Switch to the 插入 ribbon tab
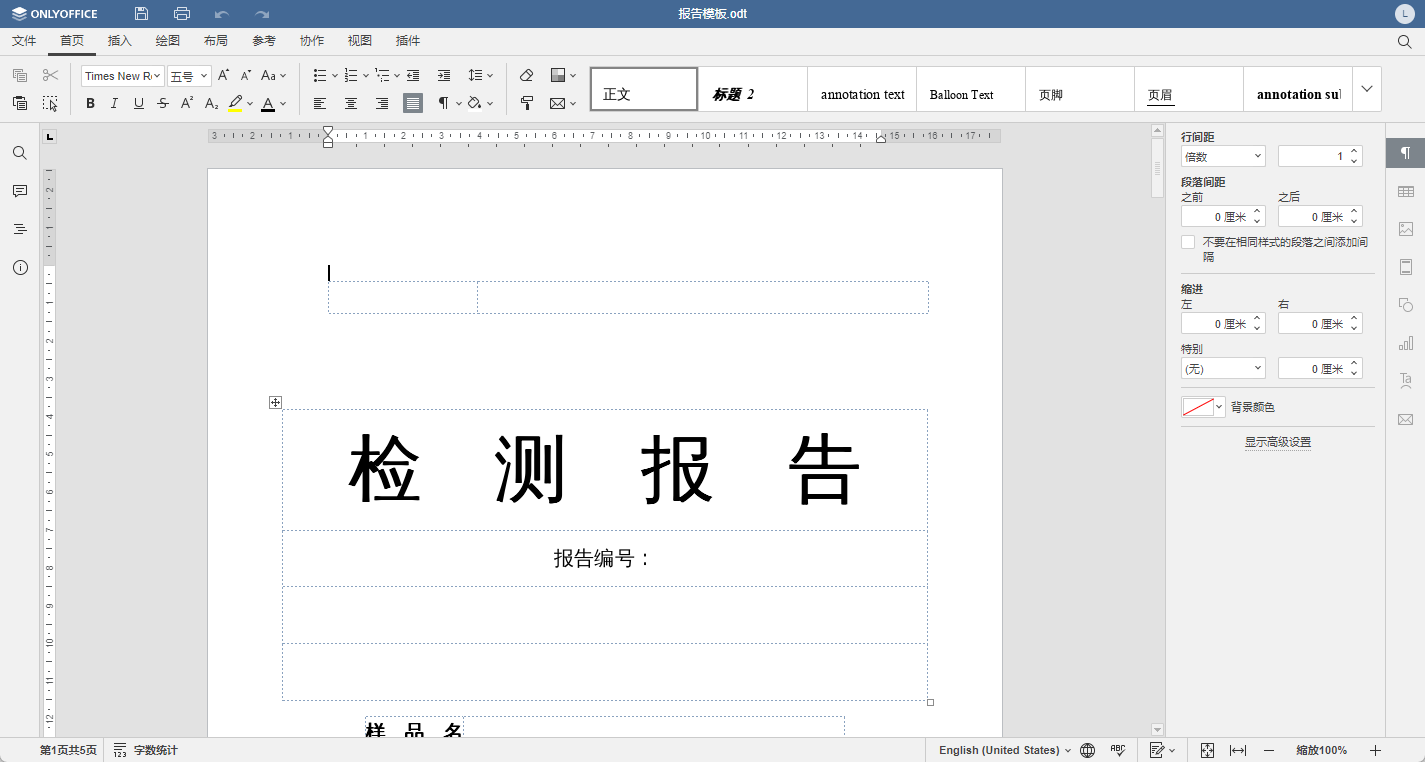This screenshot has height=762, width=1425. (x=119, y=41)
